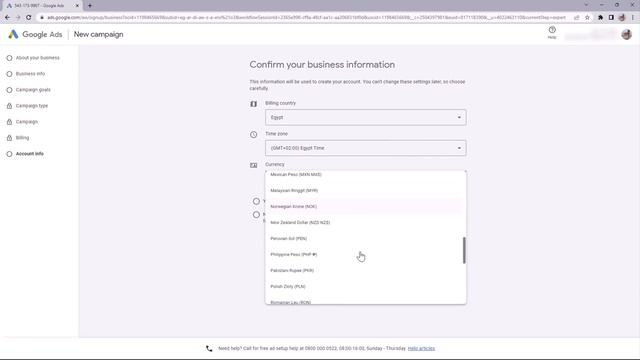
Task: Go to the Billing step in sidebar
Action: point(22,138)
